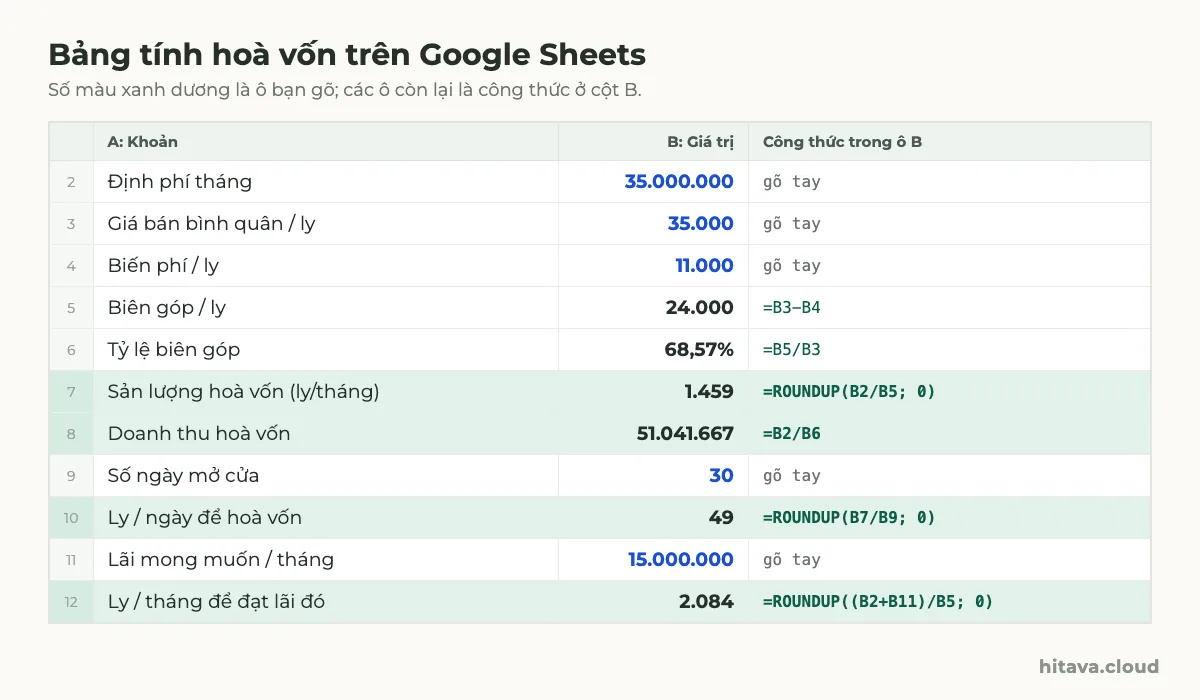
Task: Click 'gõ tay' in the Định phí tháng row
Action: pos(792,182)
